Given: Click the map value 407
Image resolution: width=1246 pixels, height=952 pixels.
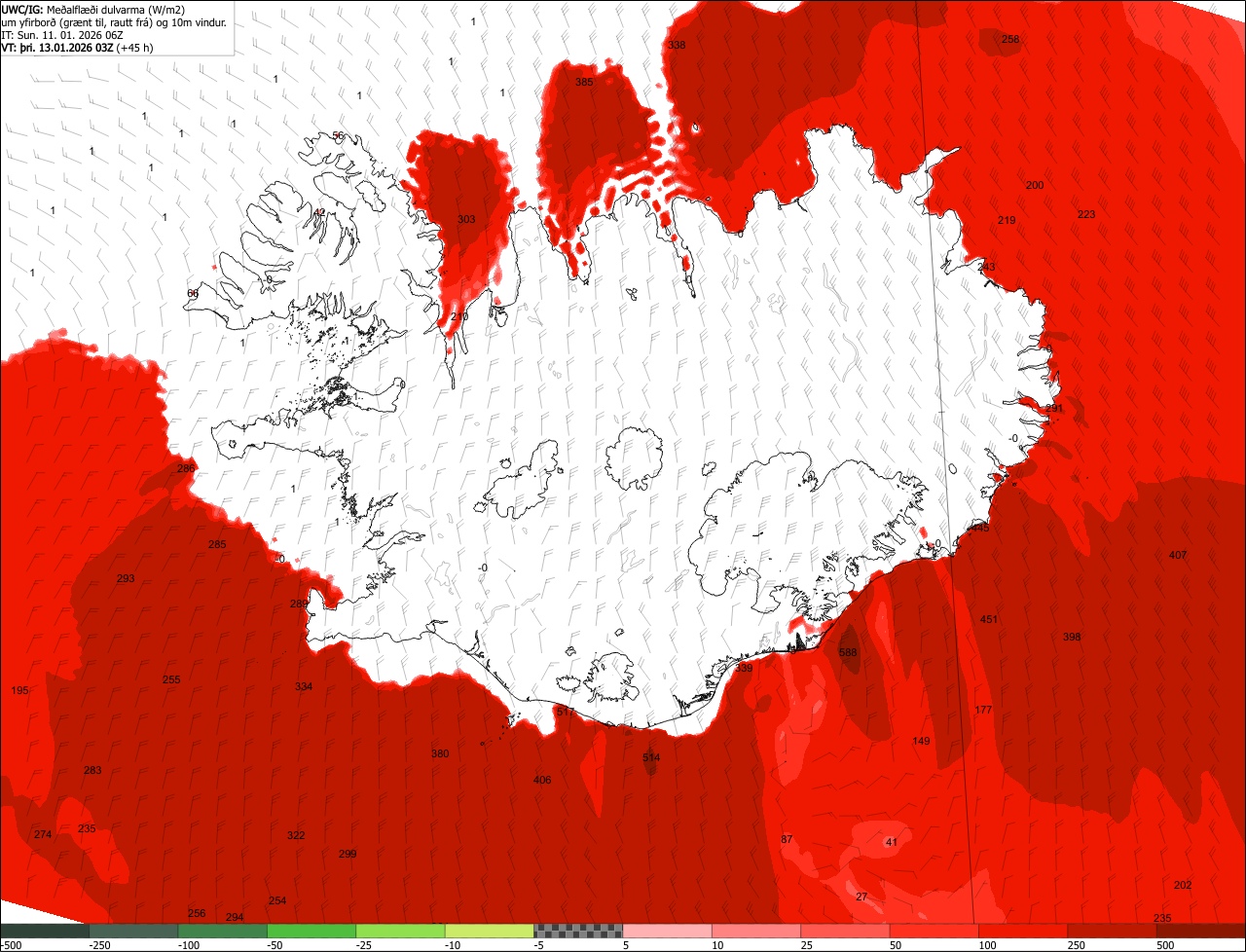Looking at the screenshot, I should point(1178,555).
